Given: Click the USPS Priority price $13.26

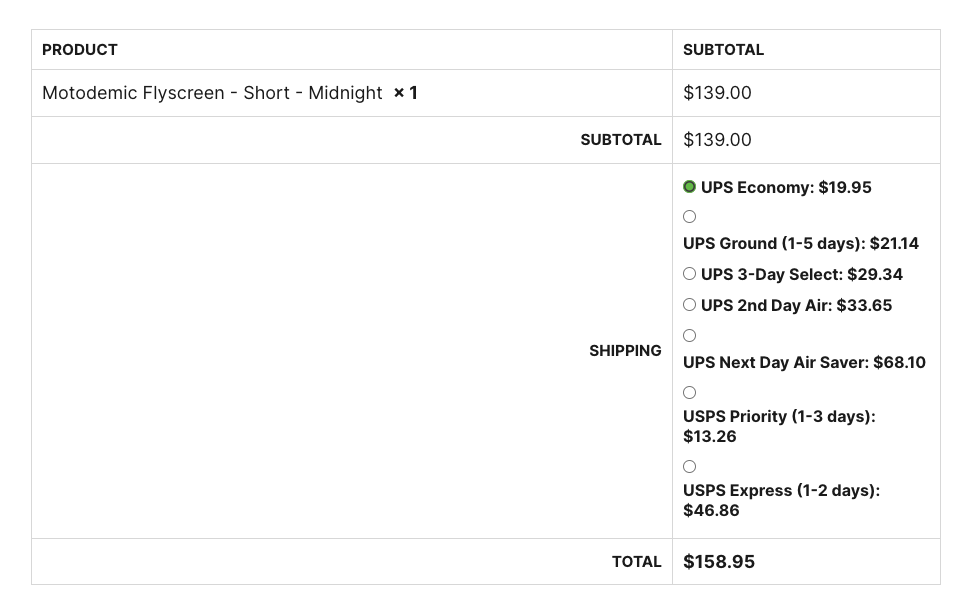Looking at the screenshot, I should pos(709,436).
